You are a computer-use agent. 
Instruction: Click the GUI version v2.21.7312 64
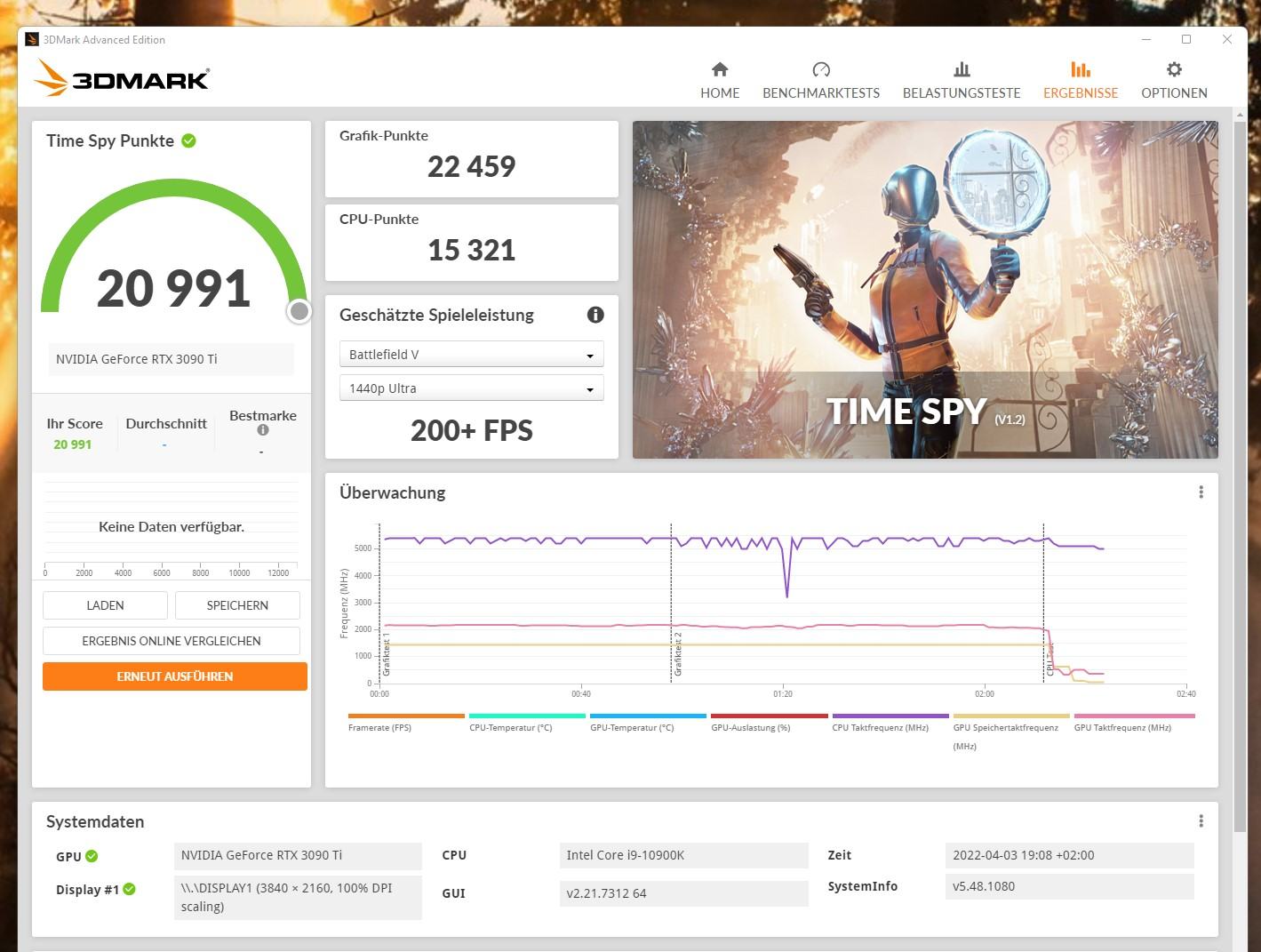pos(684,893)
